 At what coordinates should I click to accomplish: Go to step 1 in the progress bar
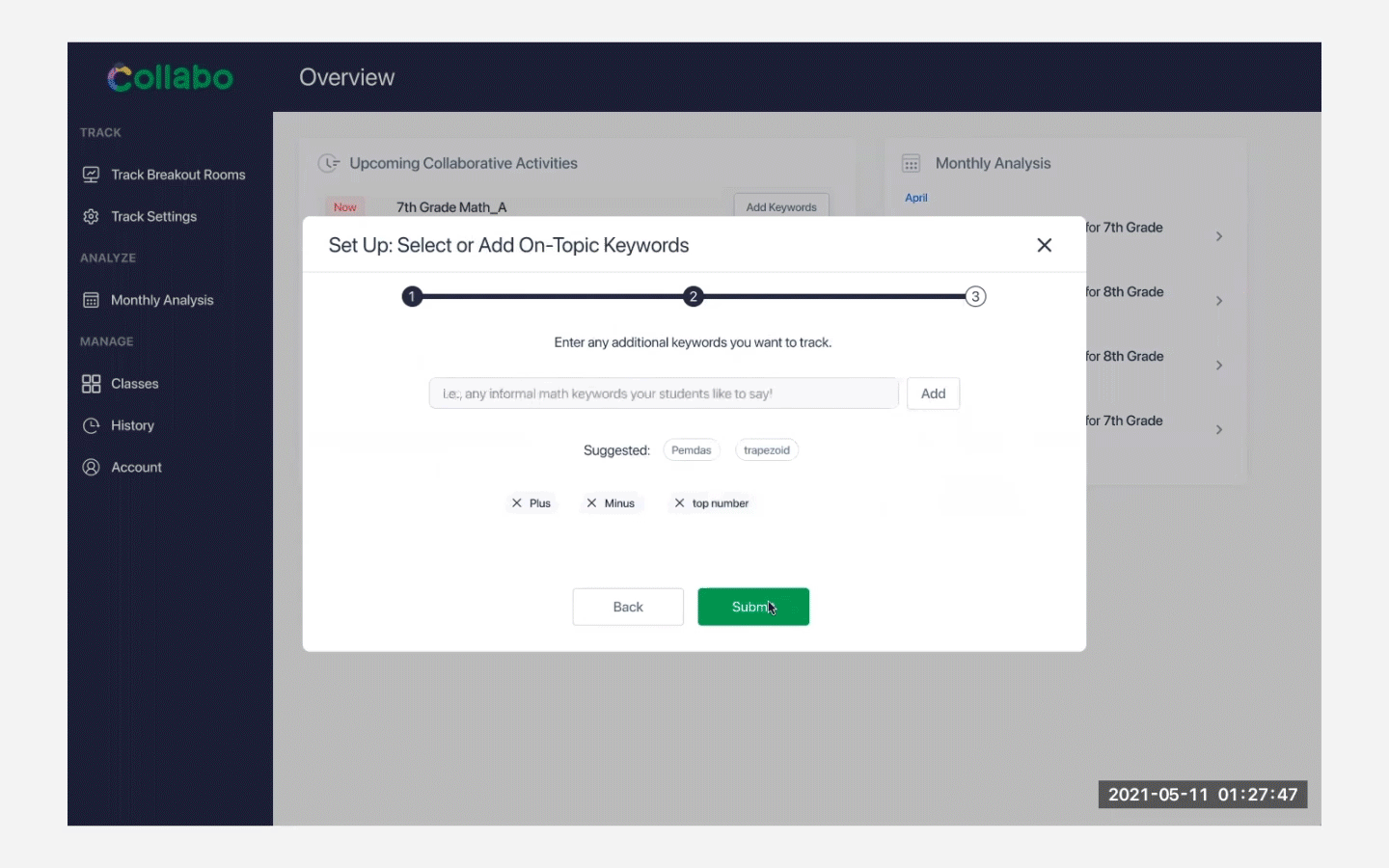(x=412, y=296)
